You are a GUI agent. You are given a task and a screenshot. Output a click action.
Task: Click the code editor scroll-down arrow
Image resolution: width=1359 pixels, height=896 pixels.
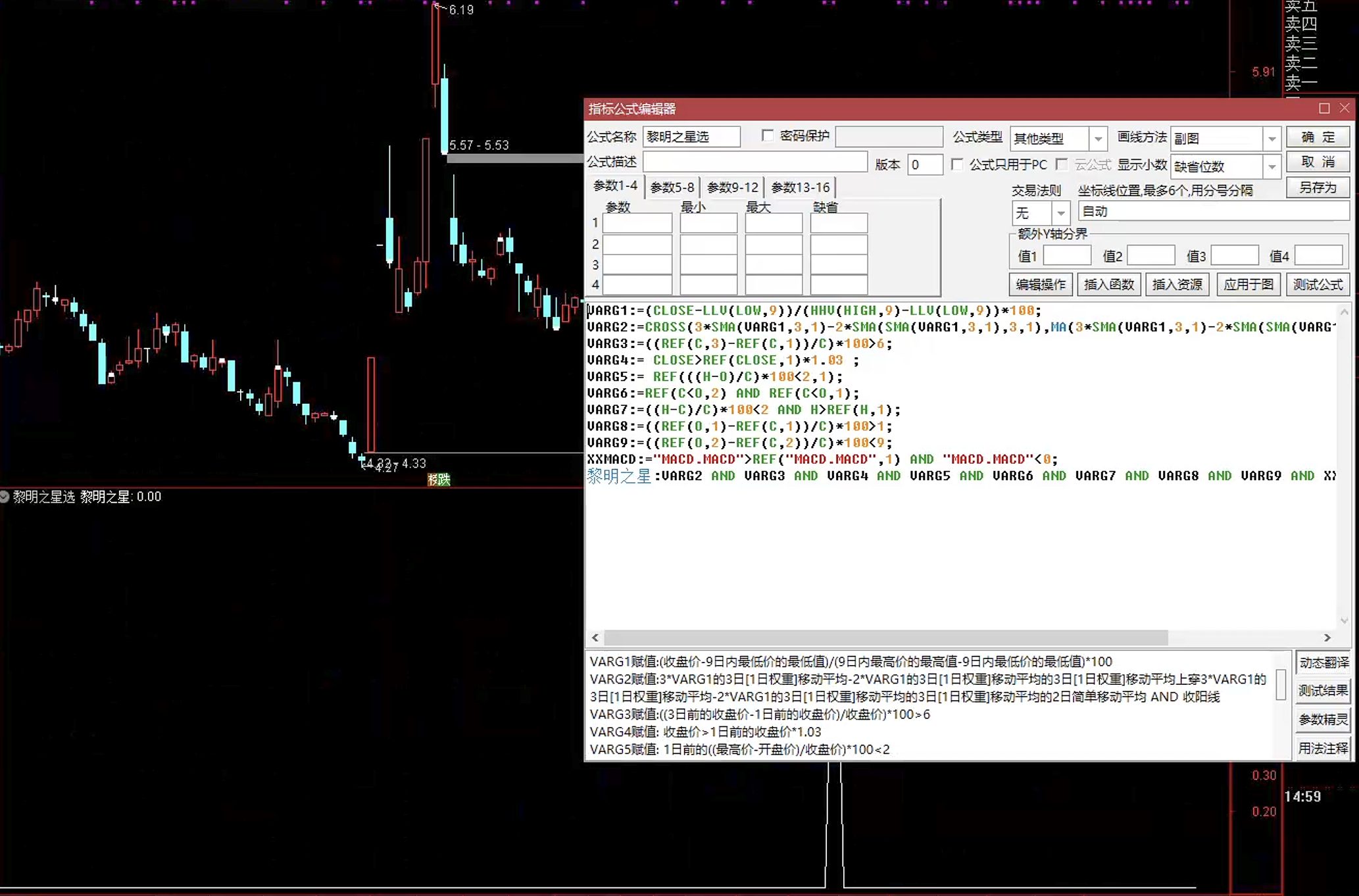click(1344, 620)
